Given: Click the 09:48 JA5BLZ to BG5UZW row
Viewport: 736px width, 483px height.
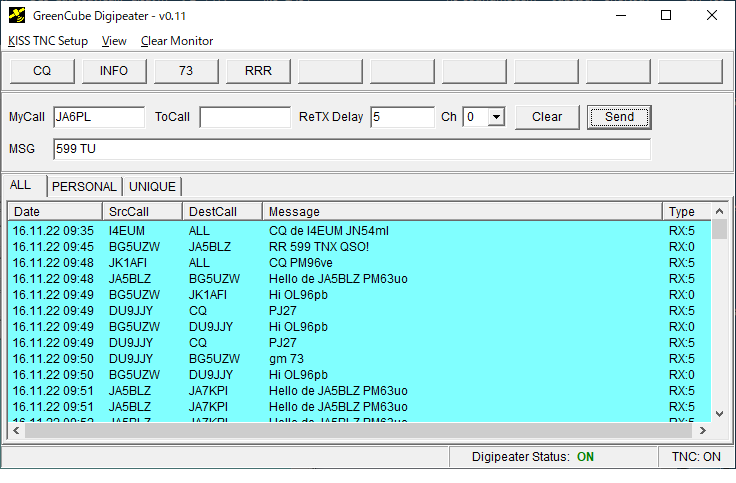Looking at the screenshot, I should [x=359, y=279].
